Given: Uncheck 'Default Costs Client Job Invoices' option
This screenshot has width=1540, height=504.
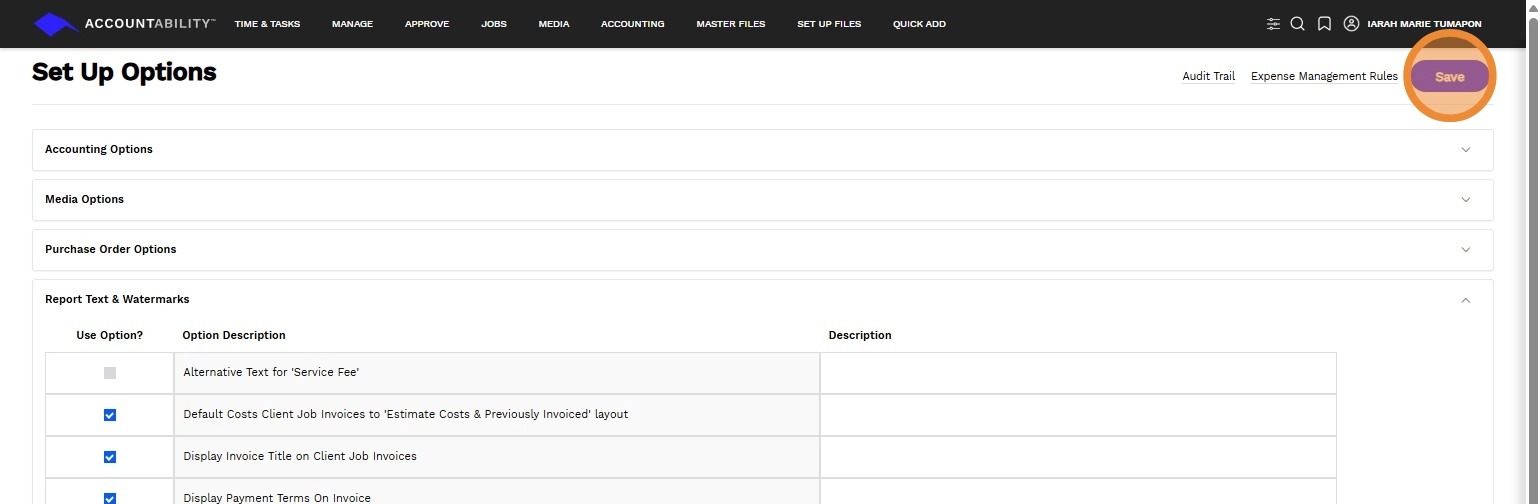Looking at the screenshot, I should (110, 415).
